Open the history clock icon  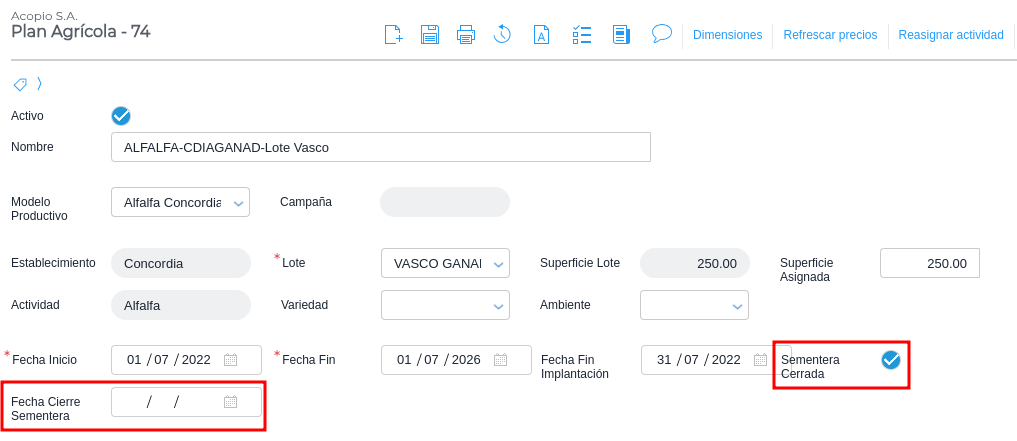(x=502, y=35)
